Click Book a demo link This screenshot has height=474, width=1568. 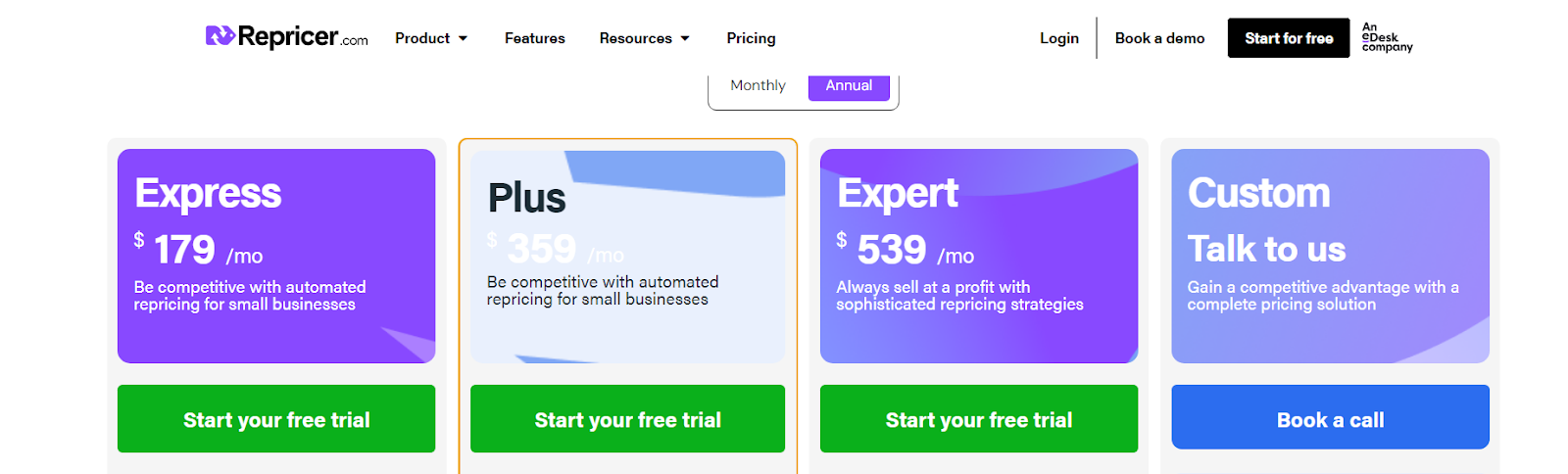[1159, 38]
